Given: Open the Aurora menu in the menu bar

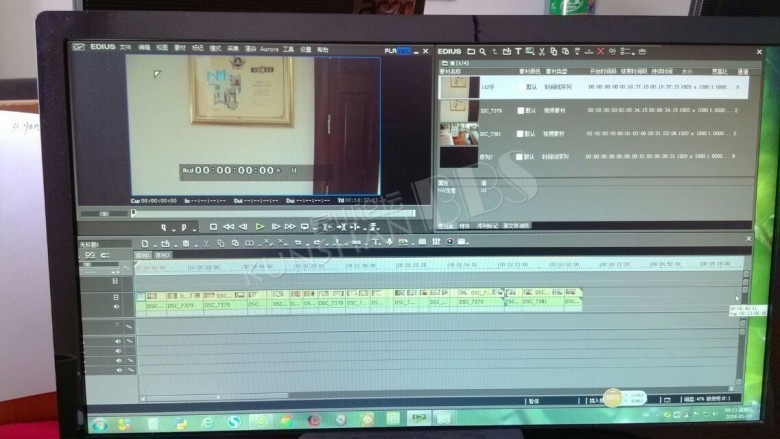Looking at the screenshot, I should 269,49.
